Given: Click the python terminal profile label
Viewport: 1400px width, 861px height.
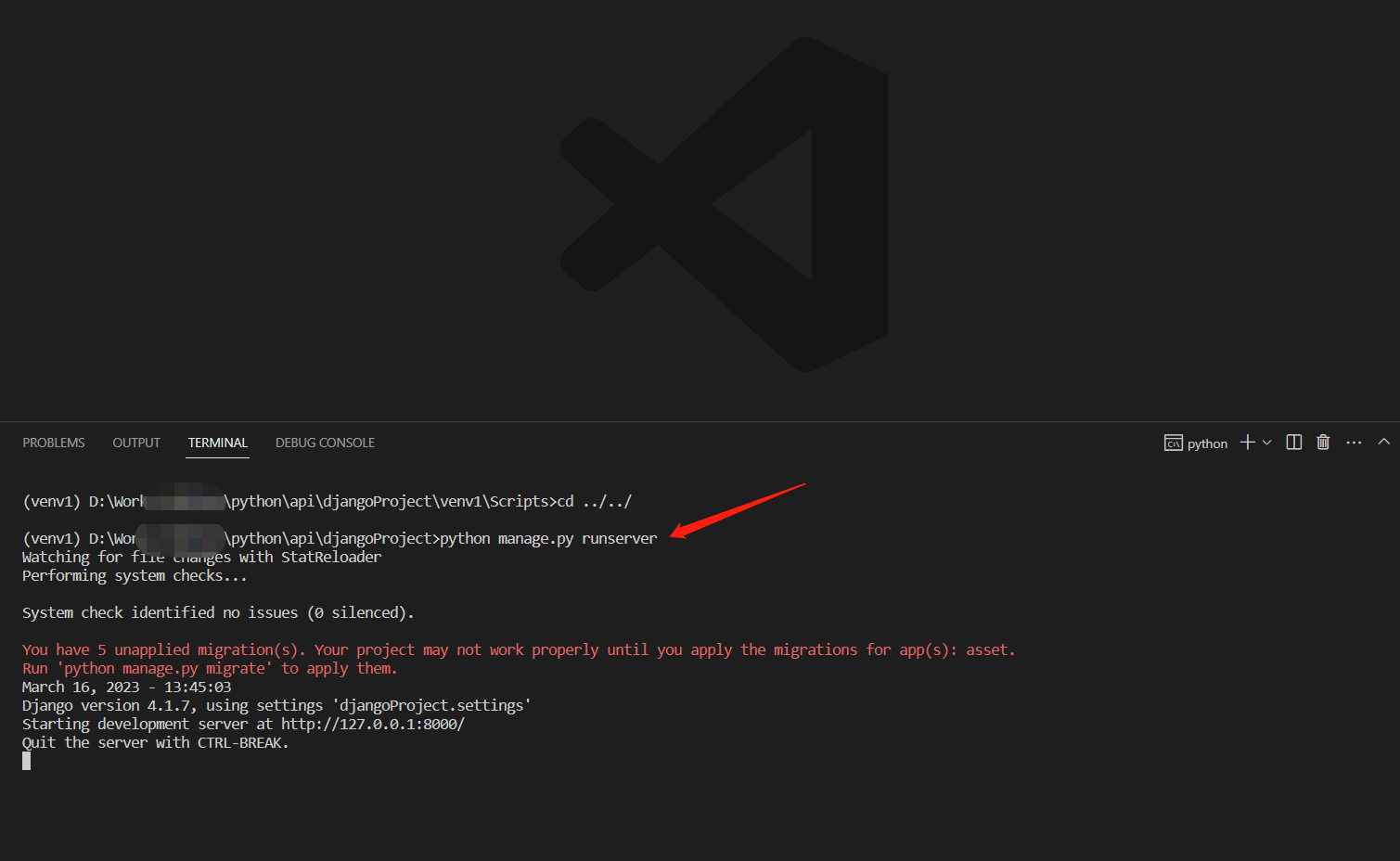Looking at the screenshot, I should point(1207,443).
